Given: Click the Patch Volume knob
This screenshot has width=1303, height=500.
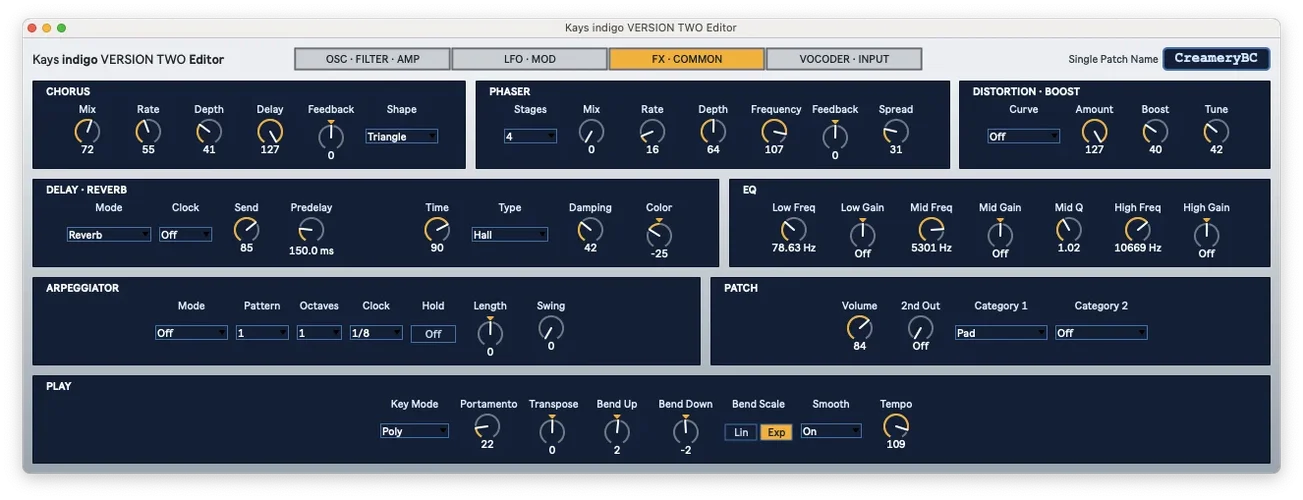Looking at the screenshot, I should 859,327.
